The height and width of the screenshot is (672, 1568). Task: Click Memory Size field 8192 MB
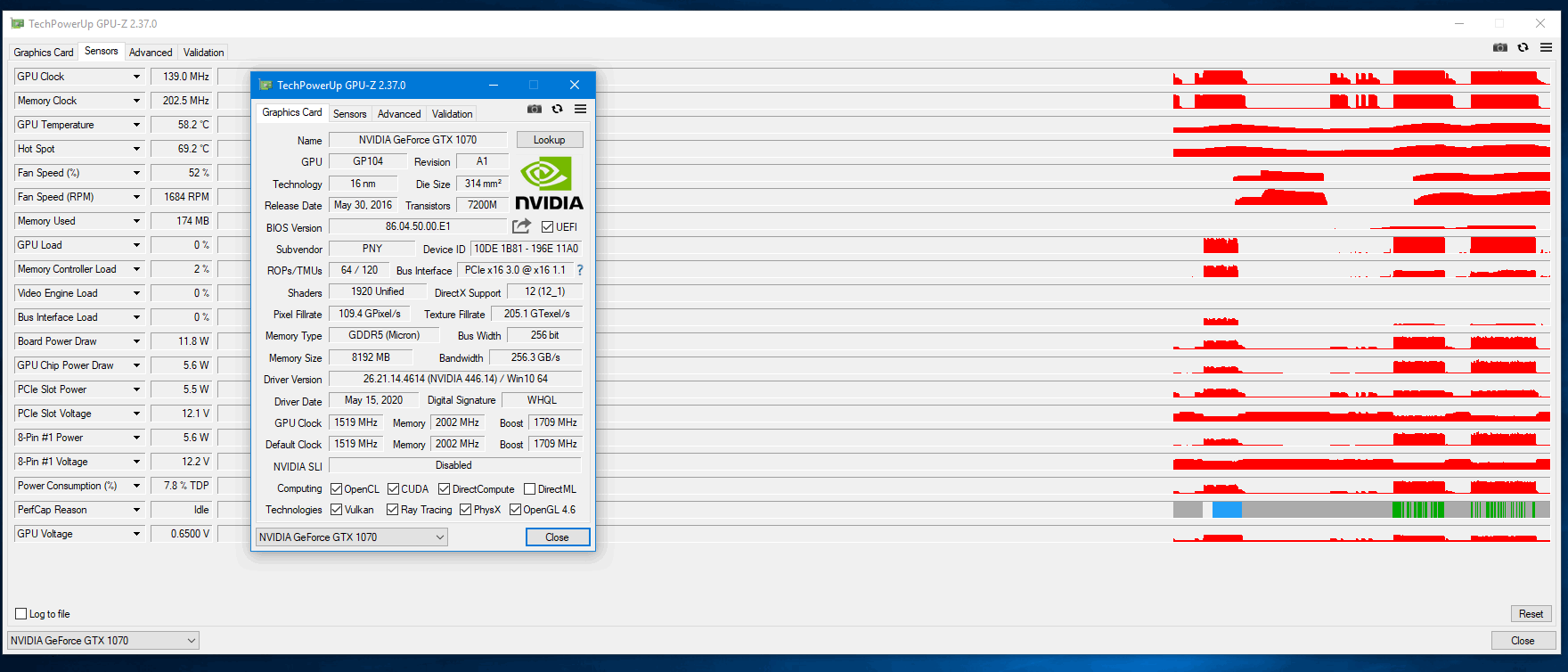[x=371, y=357]
